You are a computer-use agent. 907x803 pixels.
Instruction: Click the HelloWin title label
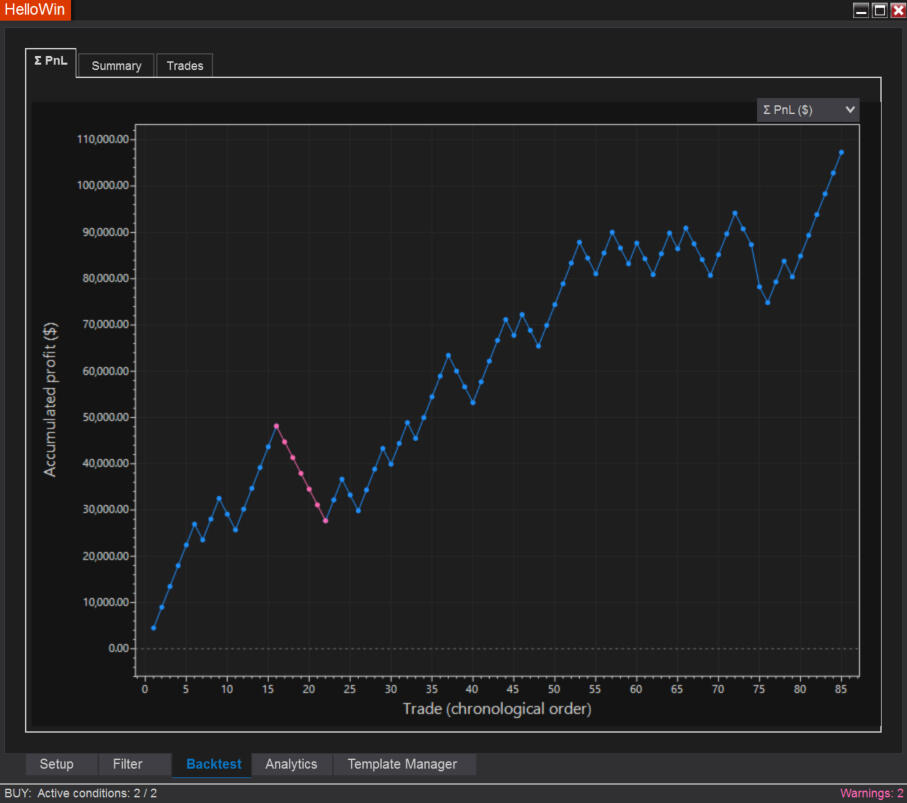tap(35, 10)
